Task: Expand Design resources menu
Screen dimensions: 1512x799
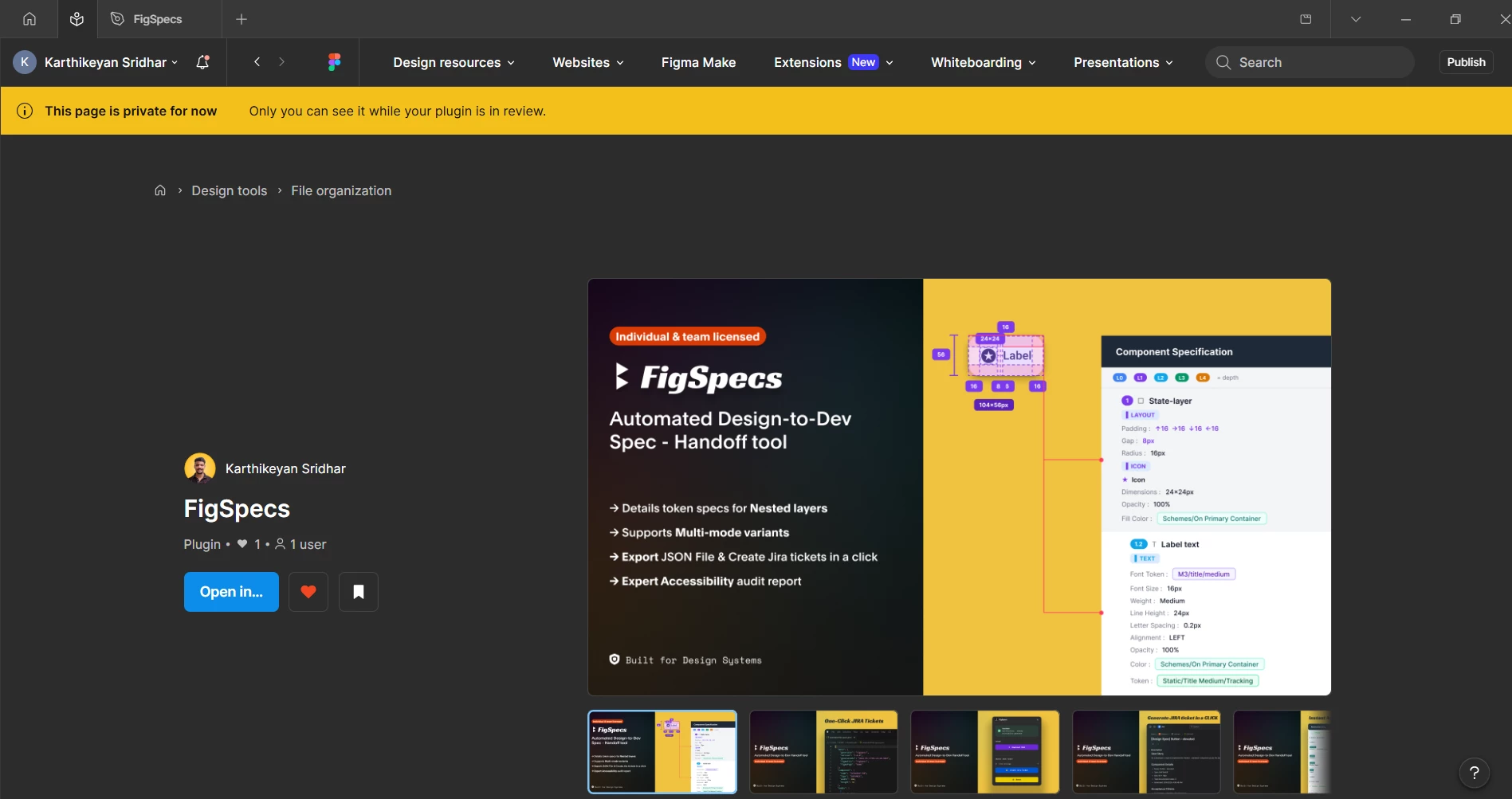Action: (454, 62)
